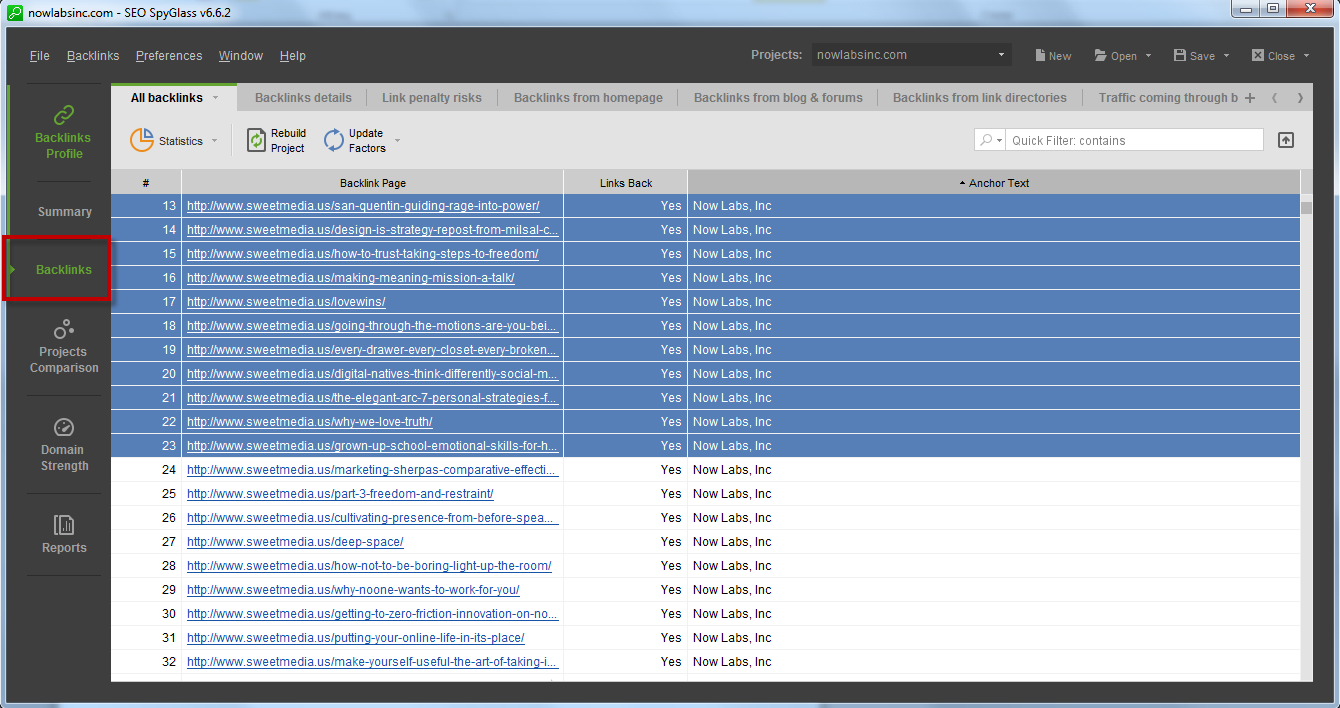The width and height of the screenshot is (1340, 708).
Task: Open the File menu
Action: 40,56
